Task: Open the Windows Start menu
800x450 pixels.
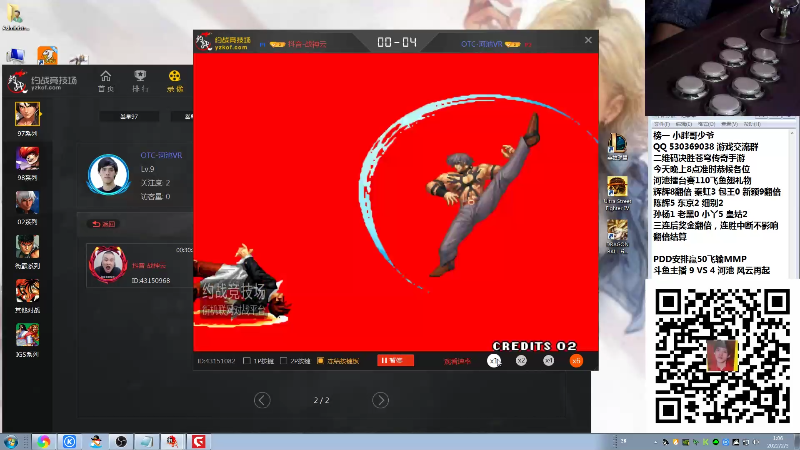Action: [11, 442]
